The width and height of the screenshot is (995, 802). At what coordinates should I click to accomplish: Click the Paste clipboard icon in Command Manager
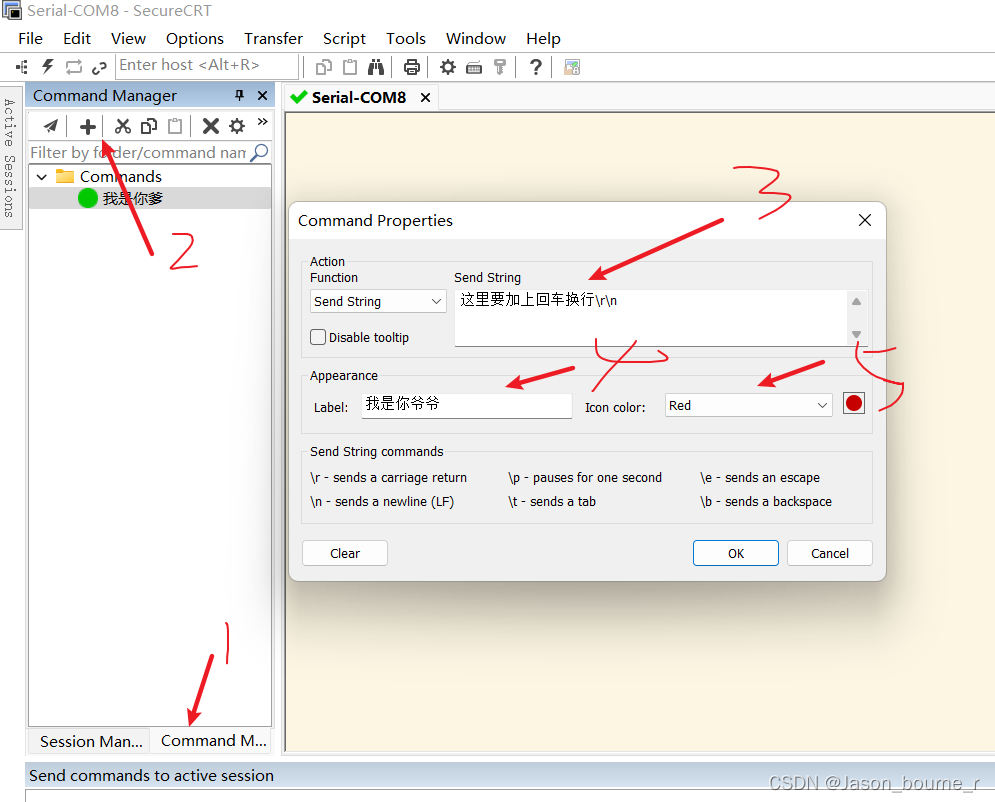point(175,126)
